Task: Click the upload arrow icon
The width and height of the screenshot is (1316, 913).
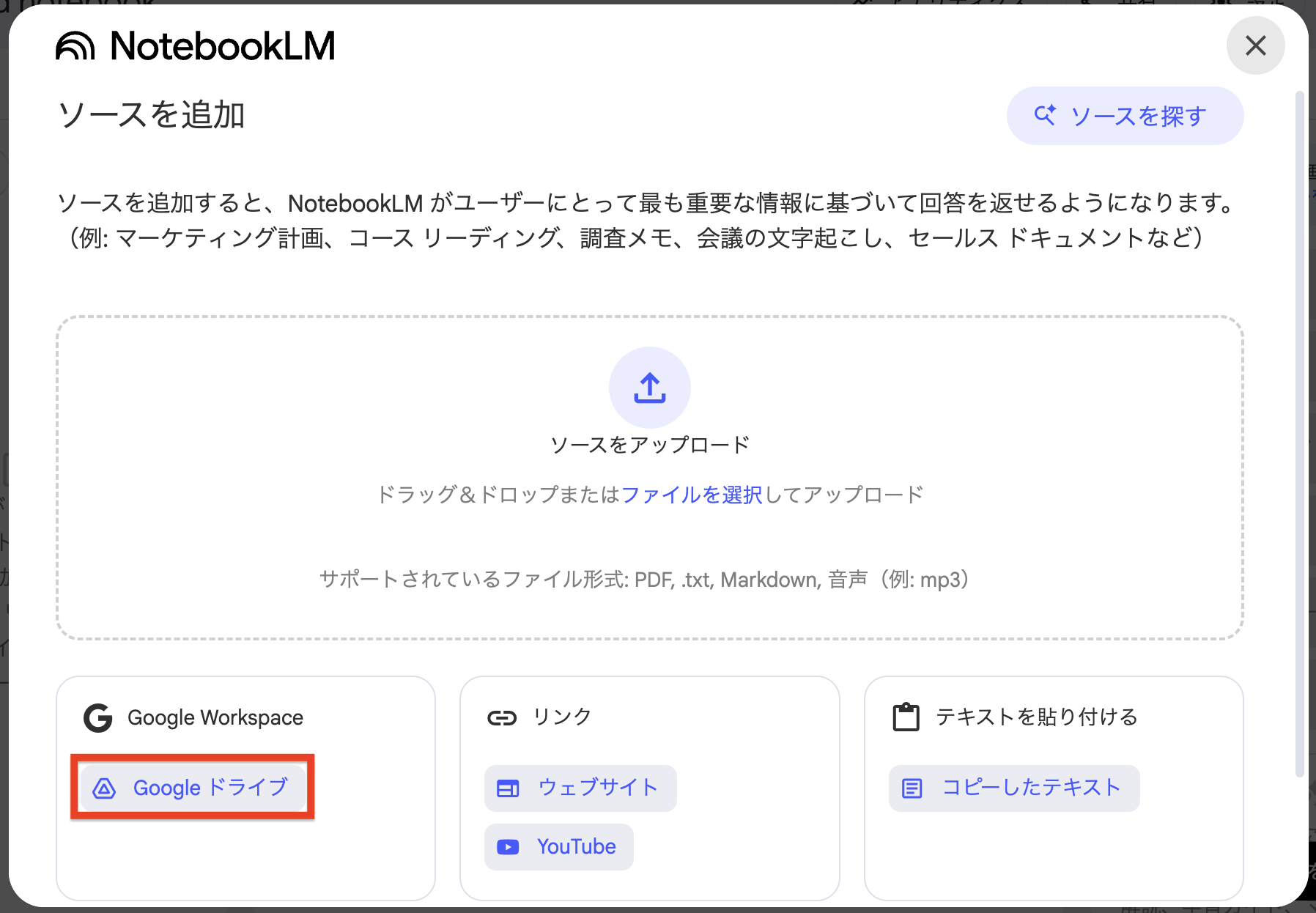Action: pyautogui.click(x=649, y=388)
